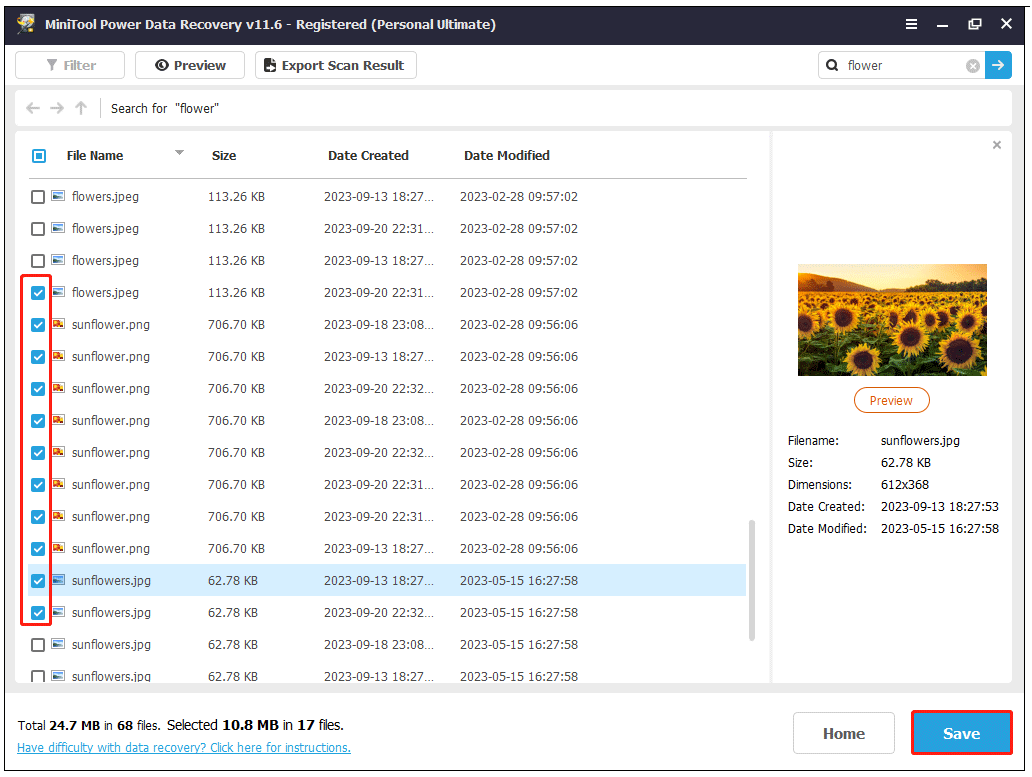Go up one level arrow

point(81,108)
